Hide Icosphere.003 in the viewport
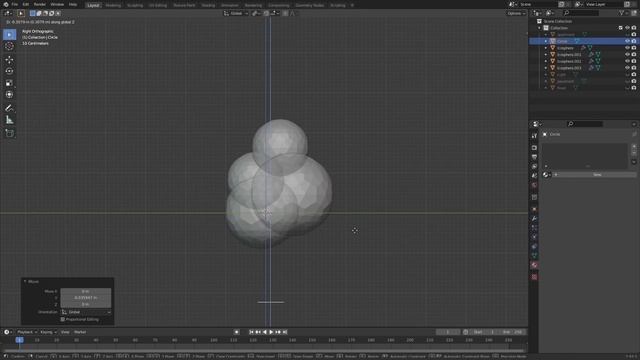The width and height of the screenshot is (640, 360). click(x=627, y=68)
